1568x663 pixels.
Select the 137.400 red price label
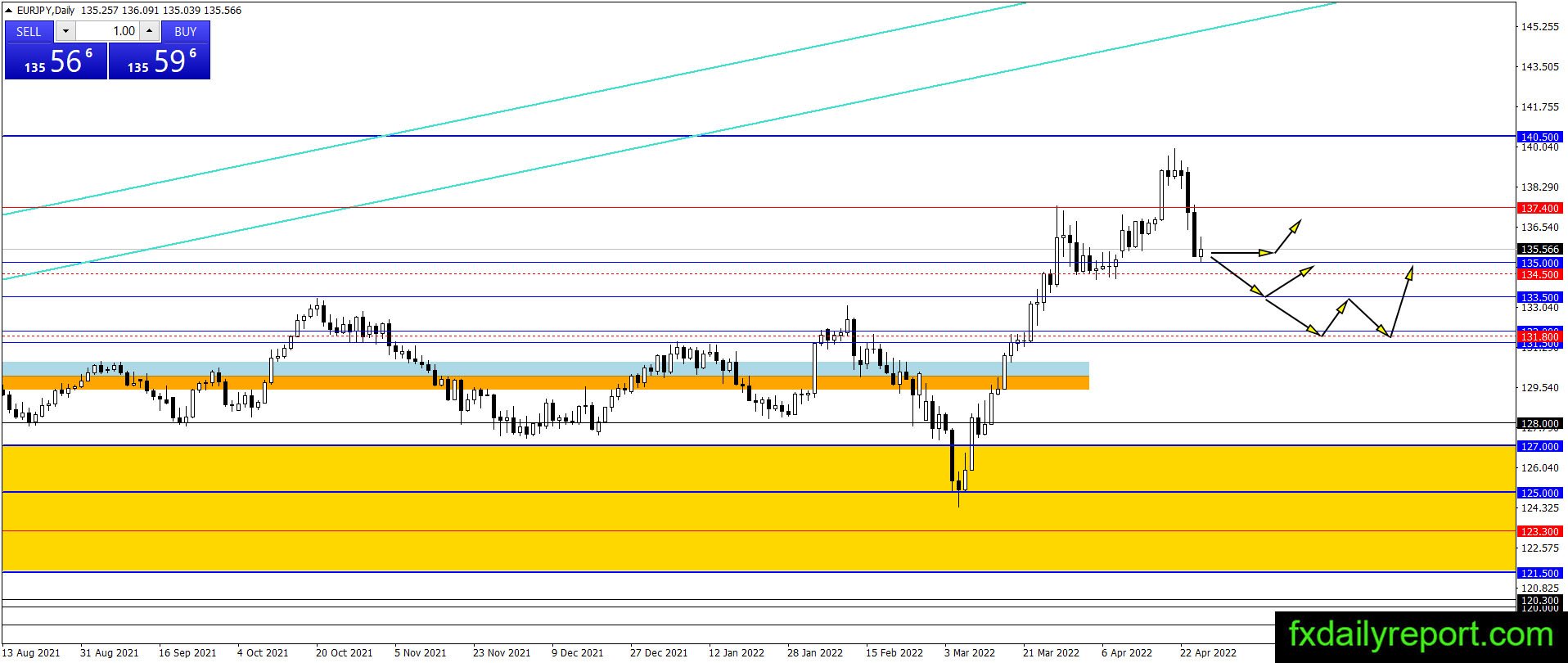pyautogui.click(x=1540, y=209)
